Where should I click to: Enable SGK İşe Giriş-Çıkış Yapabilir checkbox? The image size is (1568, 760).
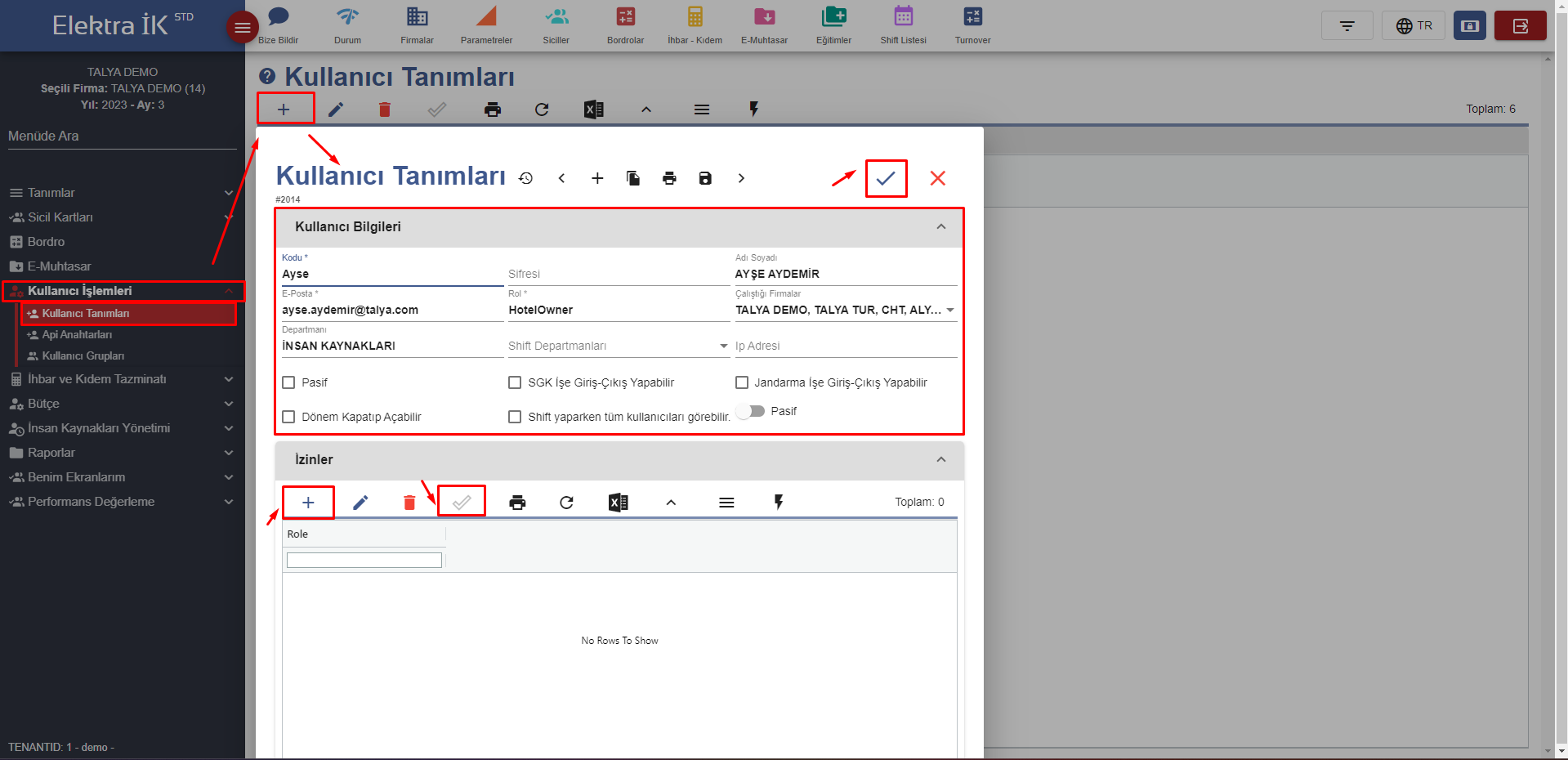coord(515,382)
